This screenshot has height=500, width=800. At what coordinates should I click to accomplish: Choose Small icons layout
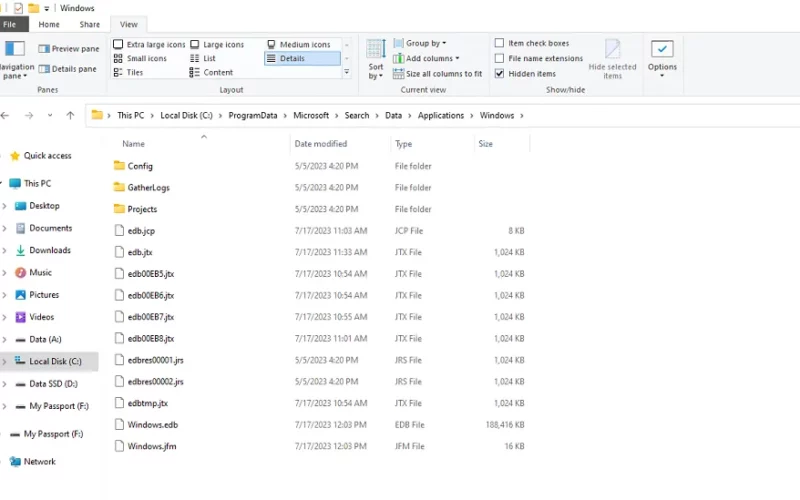point(140,58)
